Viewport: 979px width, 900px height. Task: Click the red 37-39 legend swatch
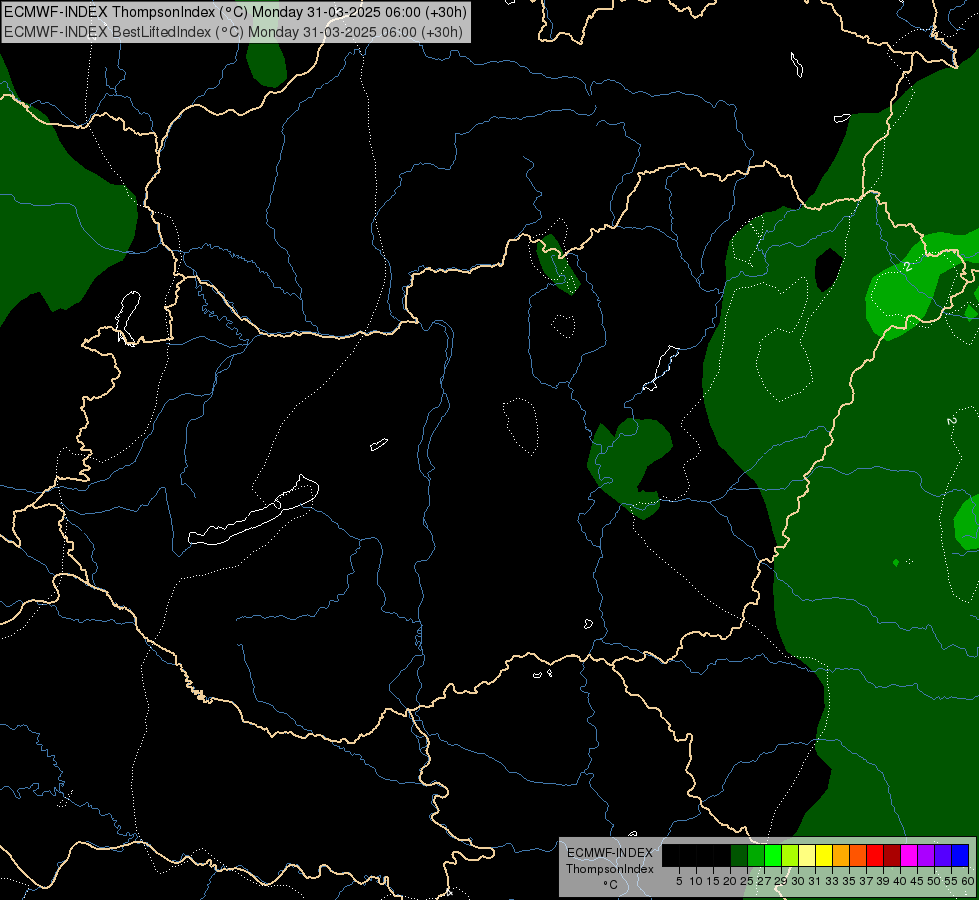coord(875,855)
